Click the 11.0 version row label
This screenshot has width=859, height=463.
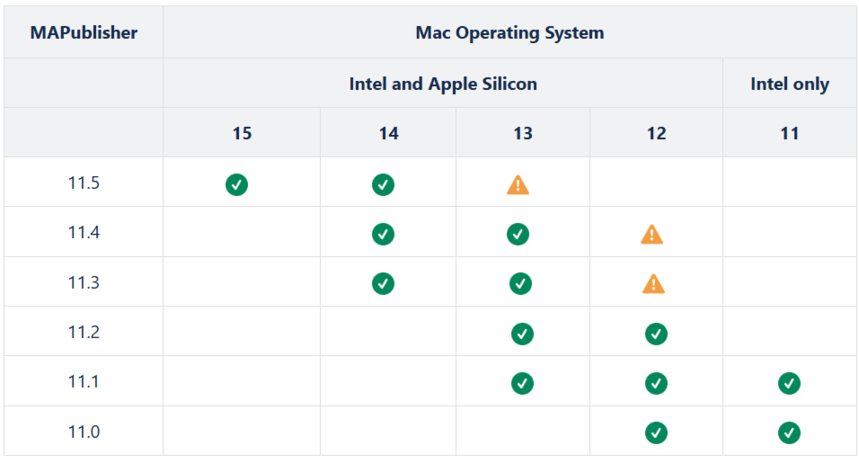click(x=84, y=432)
